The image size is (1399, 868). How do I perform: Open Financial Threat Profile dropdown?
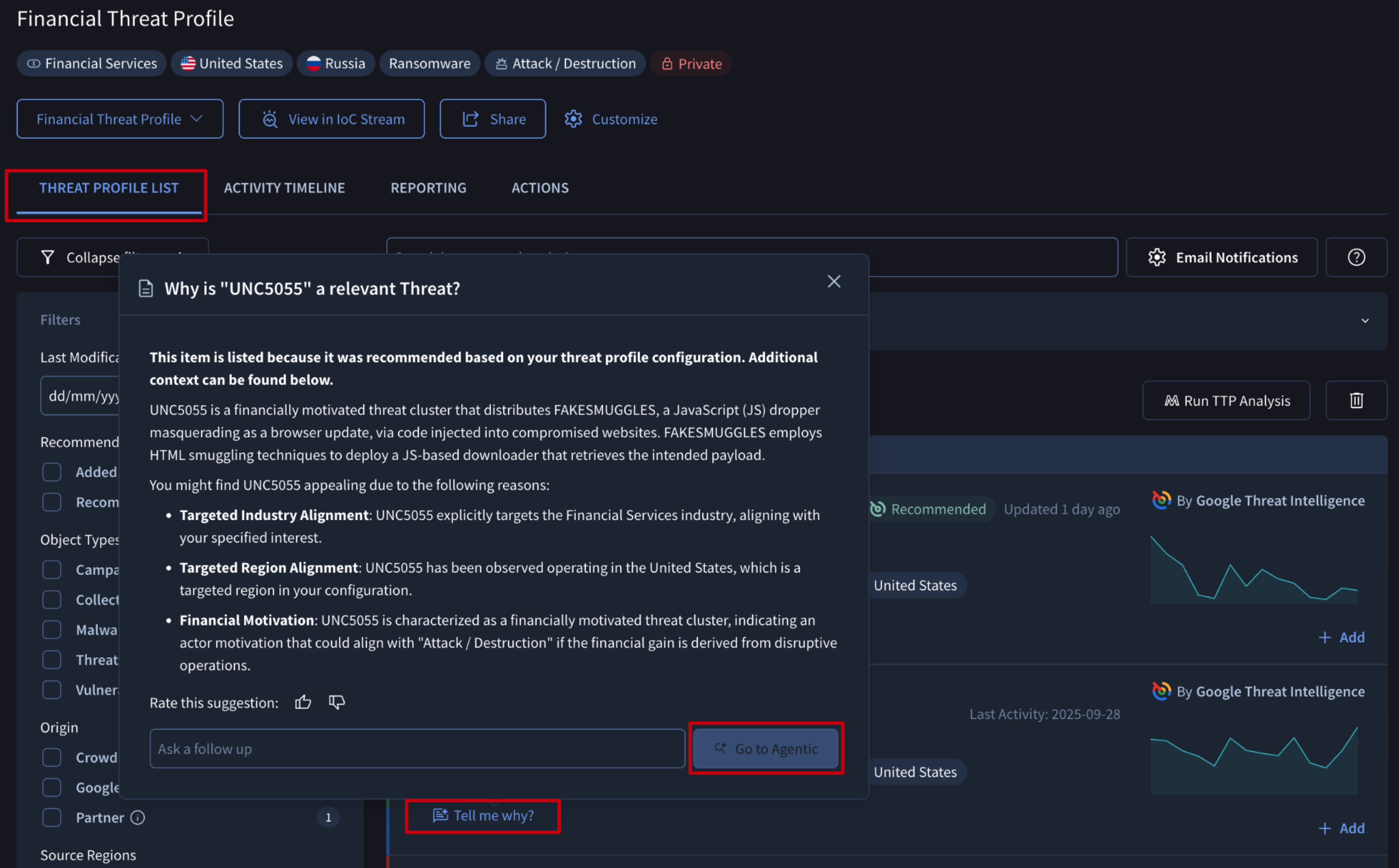[119, 119]
